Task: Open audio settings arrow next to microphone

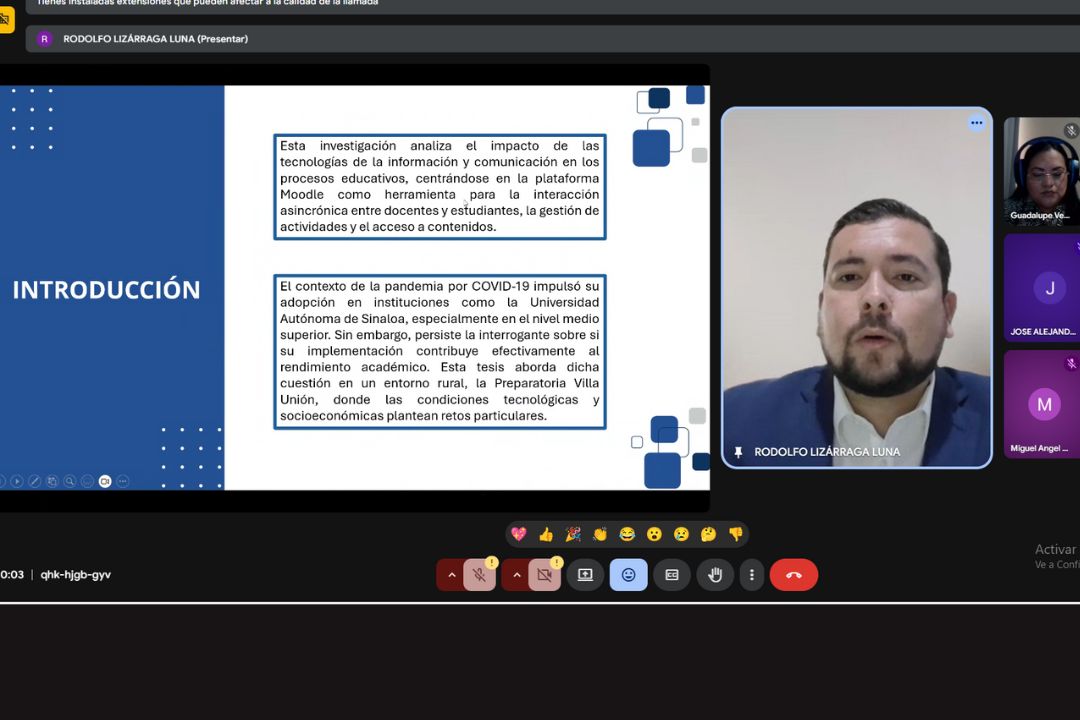Action: coord(451,575)
